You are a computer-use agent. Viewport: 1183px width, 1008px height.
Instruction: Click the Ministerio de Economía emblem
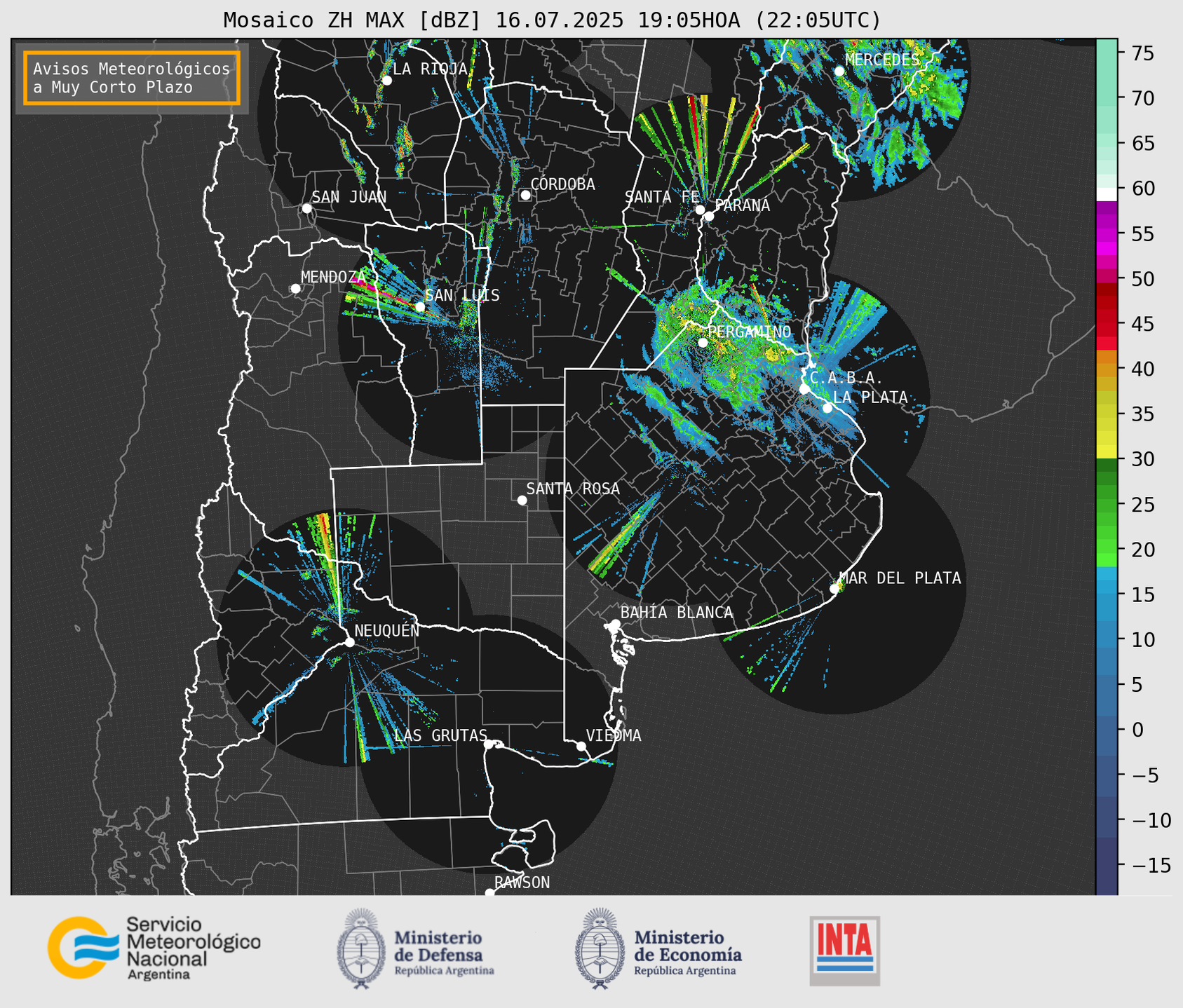click(600, 949)
